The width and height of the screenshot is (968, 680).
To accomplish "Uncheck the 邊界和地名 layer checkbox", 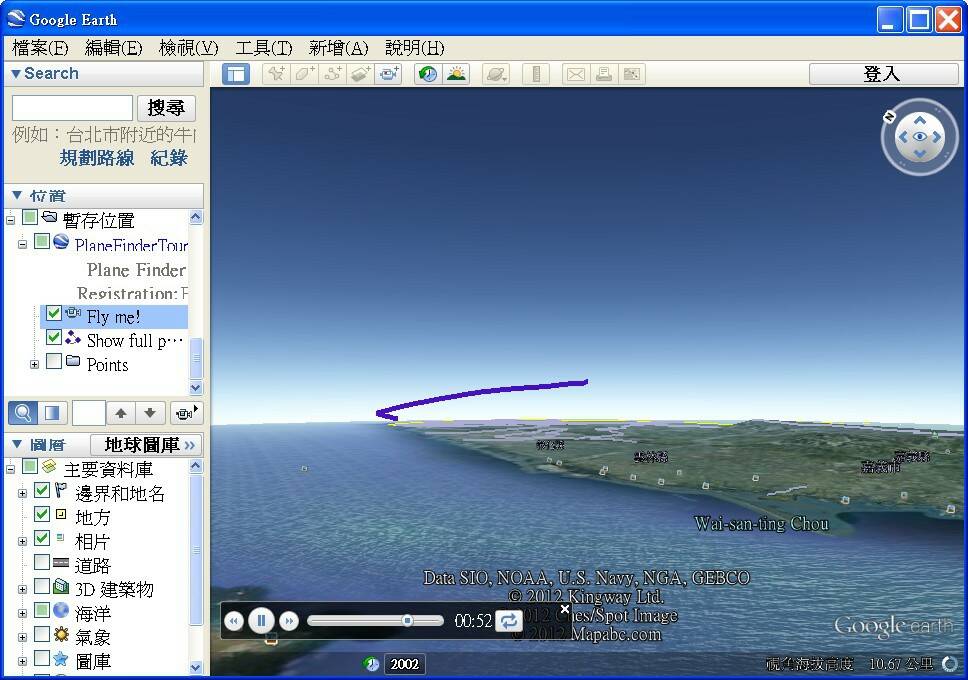I will point(42,490).
